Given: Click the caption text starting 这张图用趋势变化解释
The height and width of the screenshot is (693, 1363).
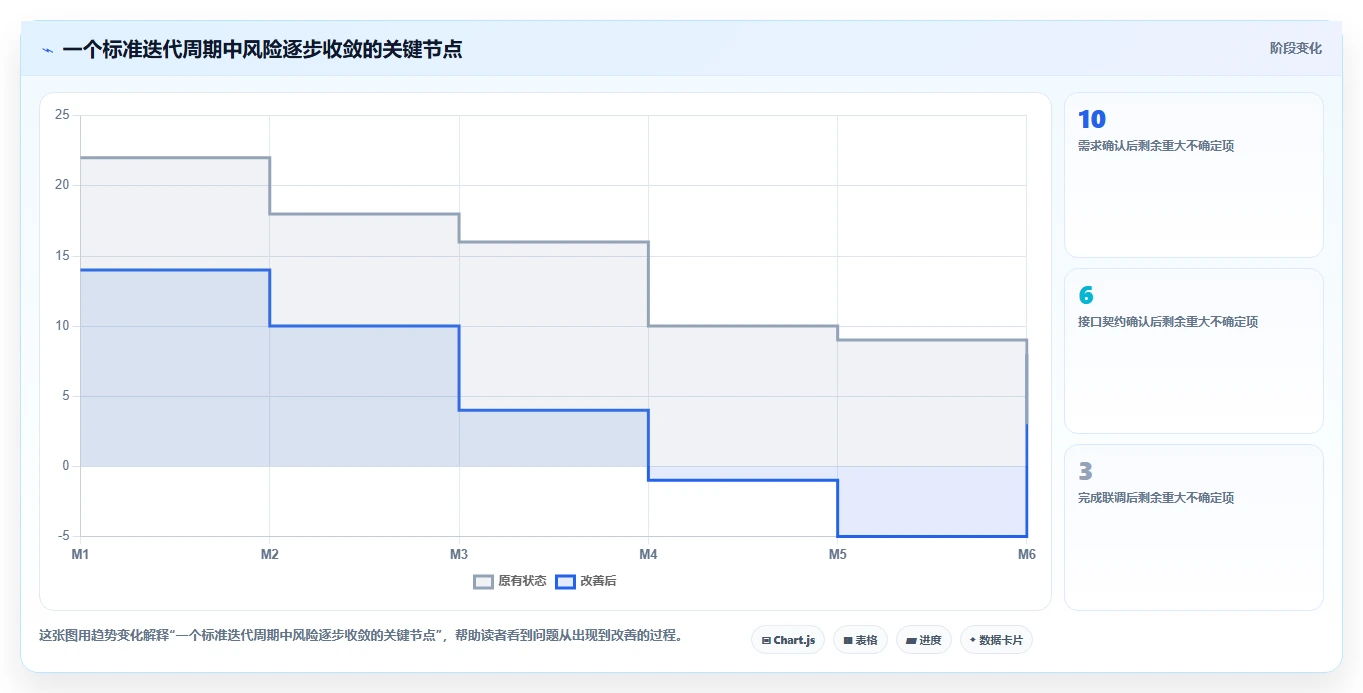Looking at the screenshot, I should [x=363, y=636].
